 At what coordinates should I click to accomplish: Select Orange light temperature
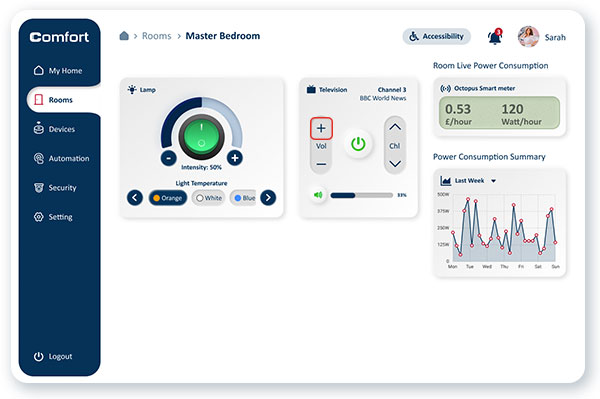click(x=168, y=198)
